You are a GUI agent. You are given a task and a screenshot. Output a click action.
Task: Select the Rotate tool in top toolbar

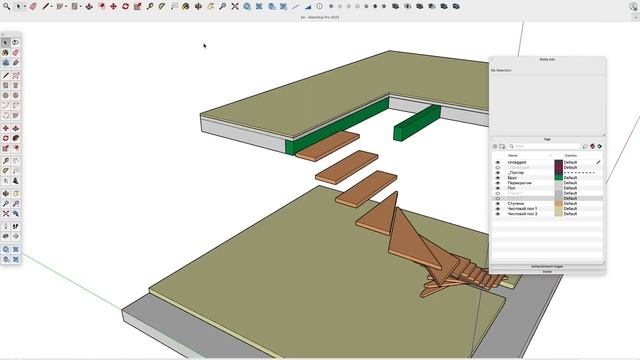point(125,7)
